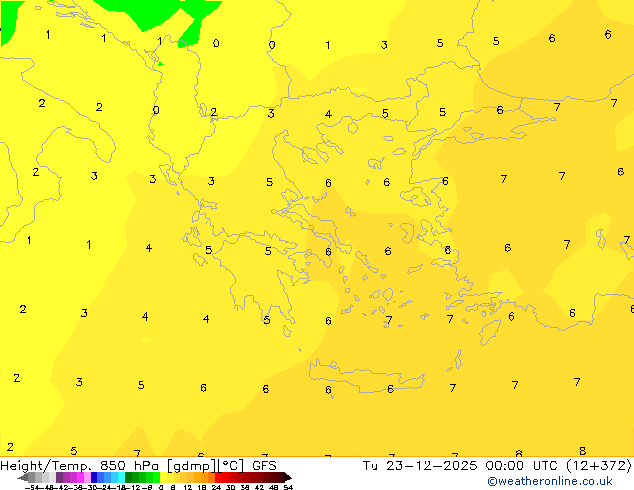This screenshot has height=490, width=634.
Task: Click the 'Tu' weekday abbreviation
Action: (x=370, y=466)
